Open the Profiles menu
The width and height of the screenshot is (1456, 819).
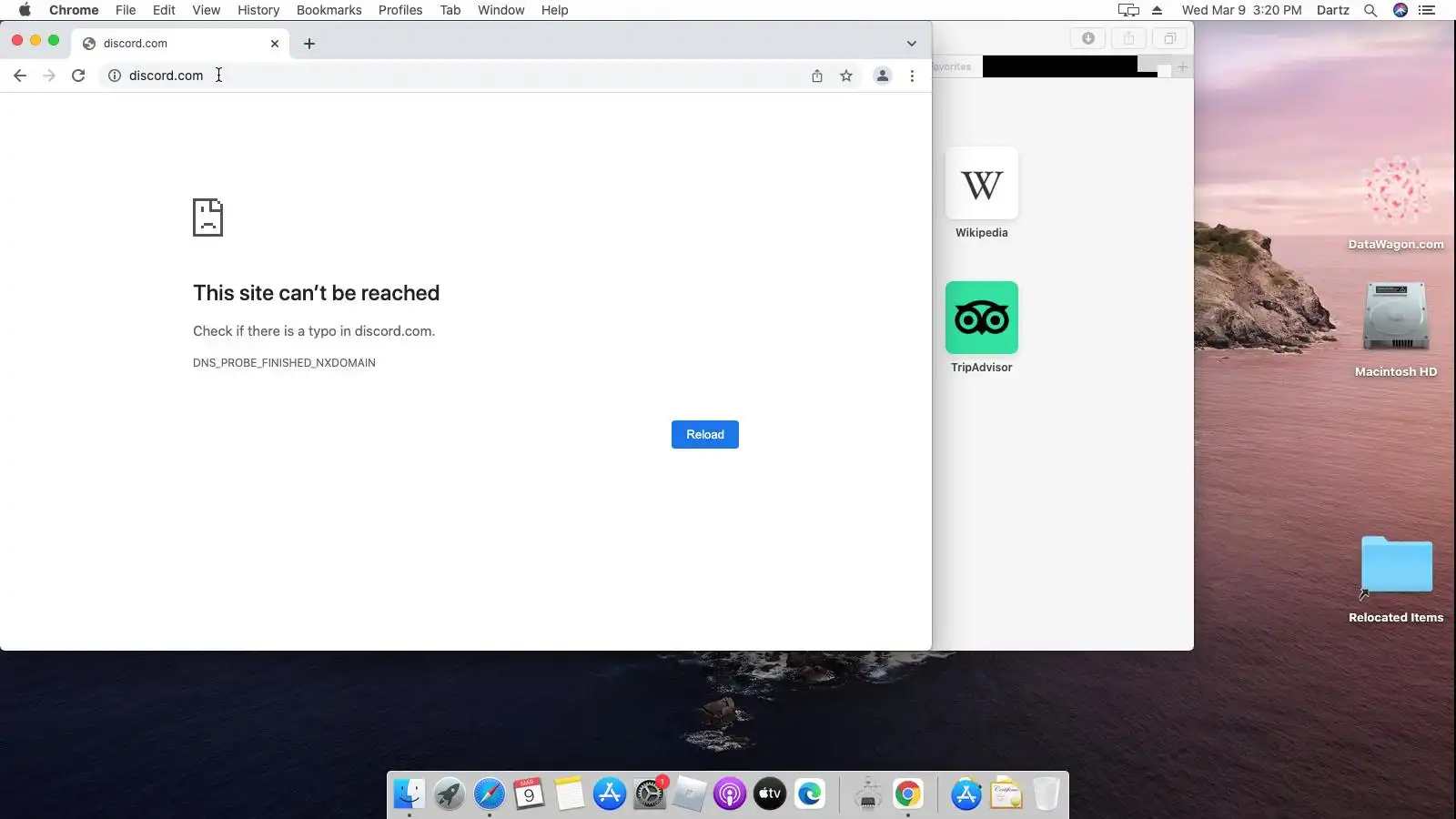(400, 10)
